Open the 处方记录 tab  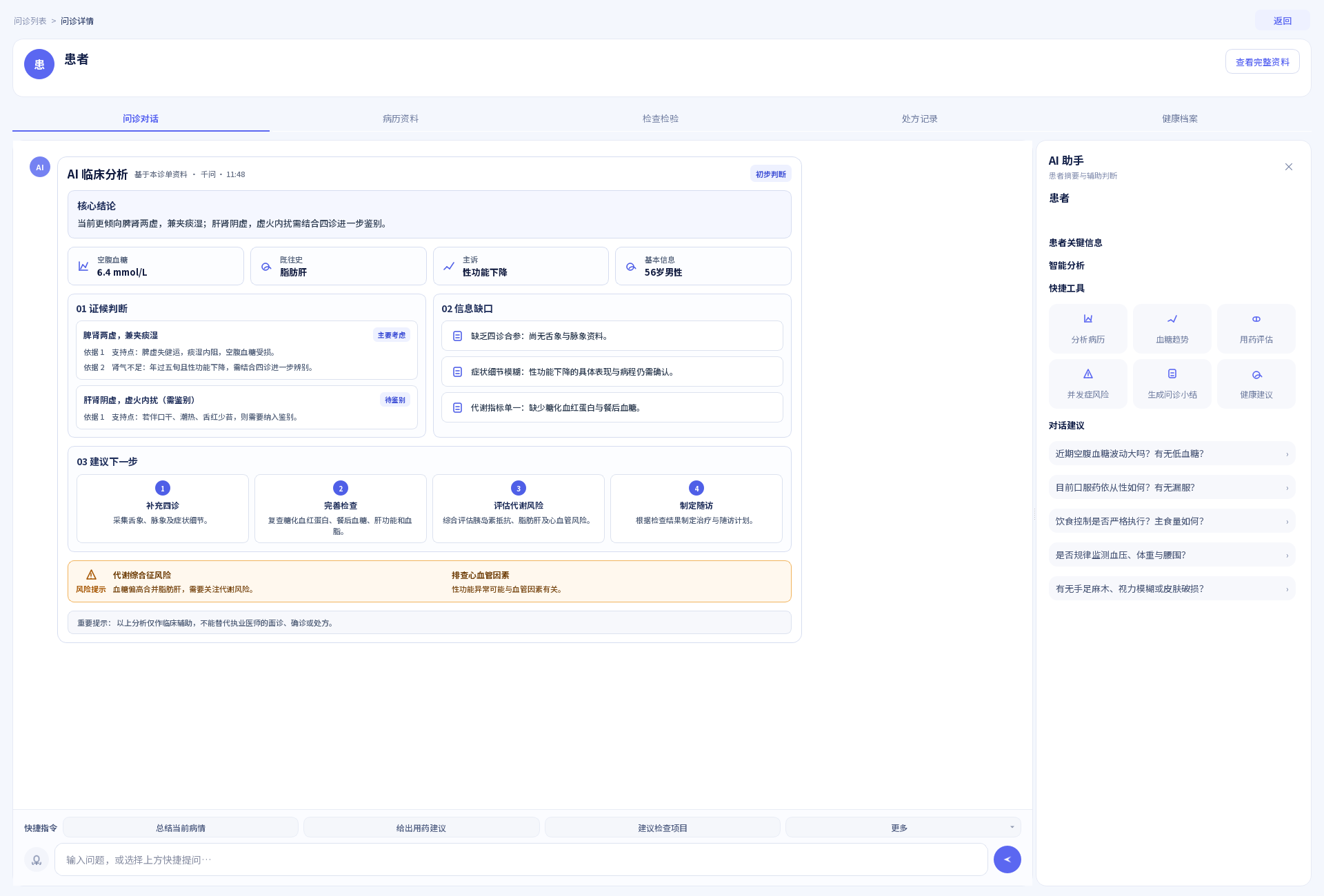920,119
